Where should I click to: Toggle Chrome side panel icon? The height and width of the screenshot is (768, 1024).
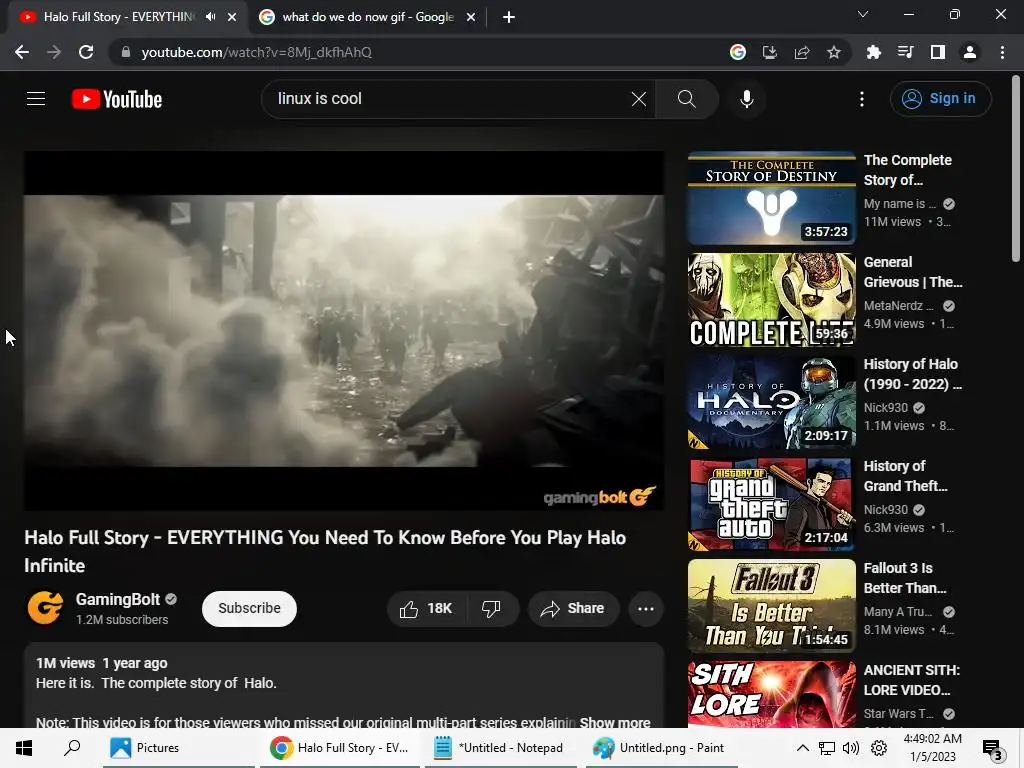click(938, 52)
